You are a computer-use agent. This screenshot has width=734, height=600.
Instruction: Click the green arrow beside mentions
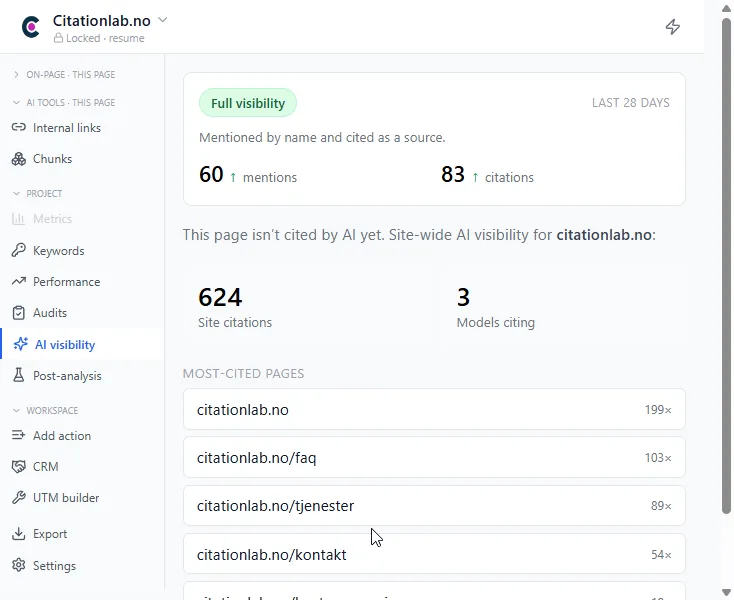233,177
